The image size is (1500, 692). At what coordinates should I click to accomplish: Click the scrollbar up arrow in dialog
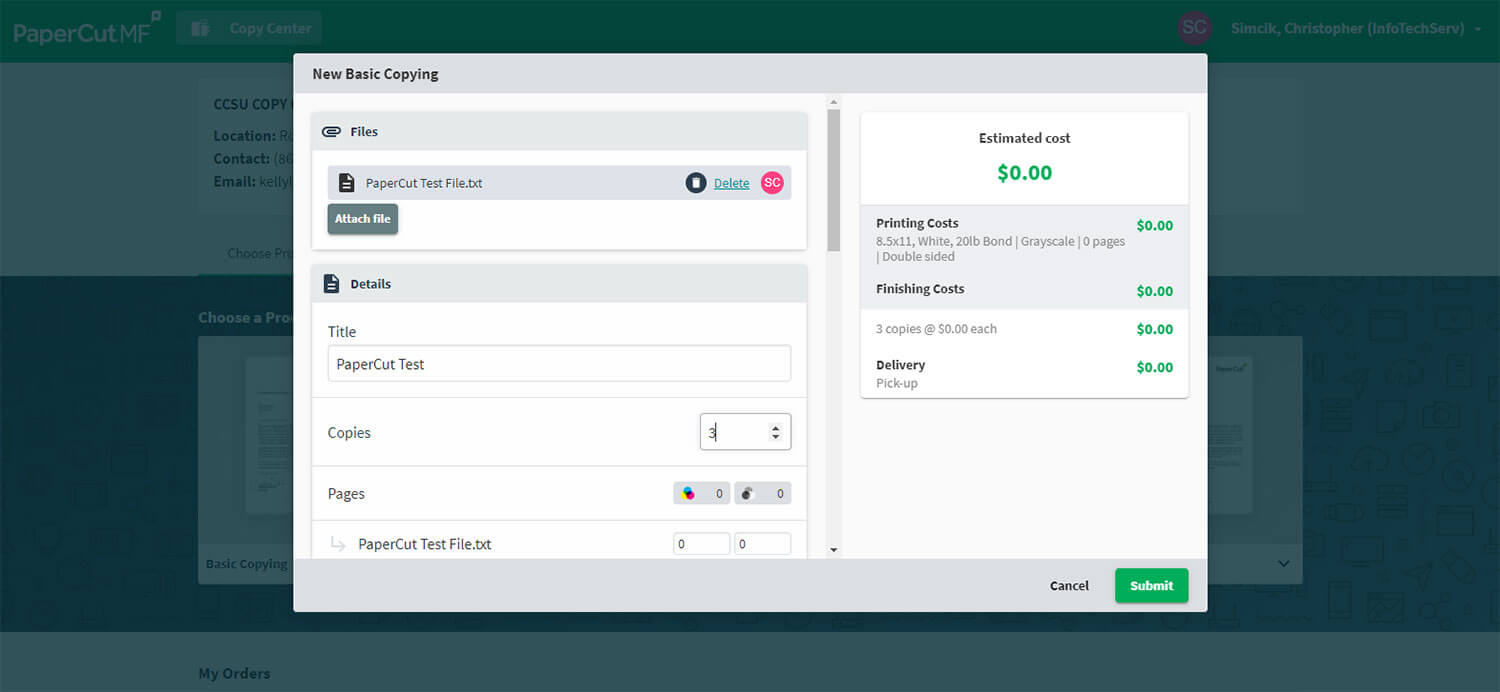click(x=834, y=102)
